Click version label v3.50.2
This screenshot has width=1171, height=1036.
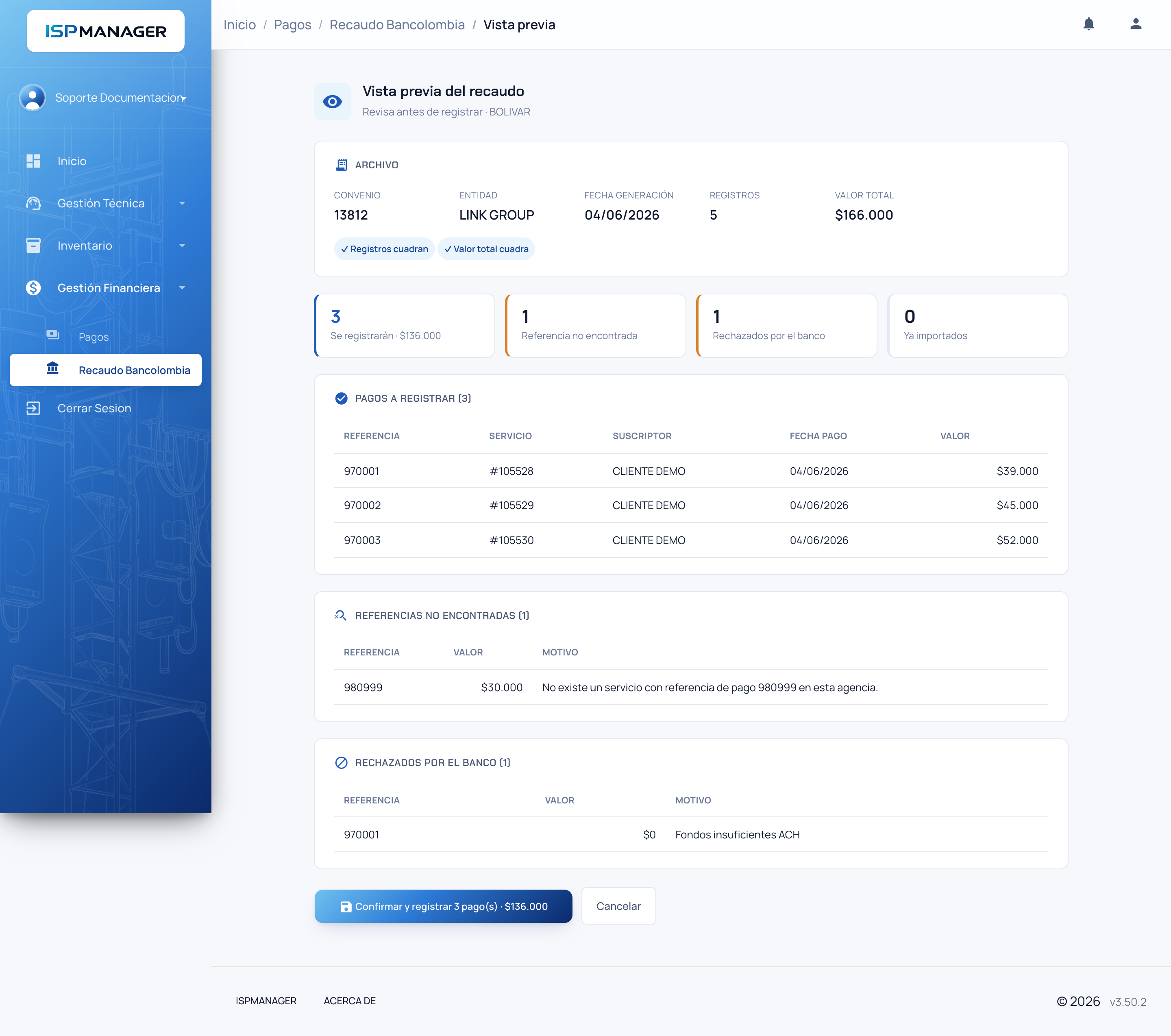(1127, 1002)
